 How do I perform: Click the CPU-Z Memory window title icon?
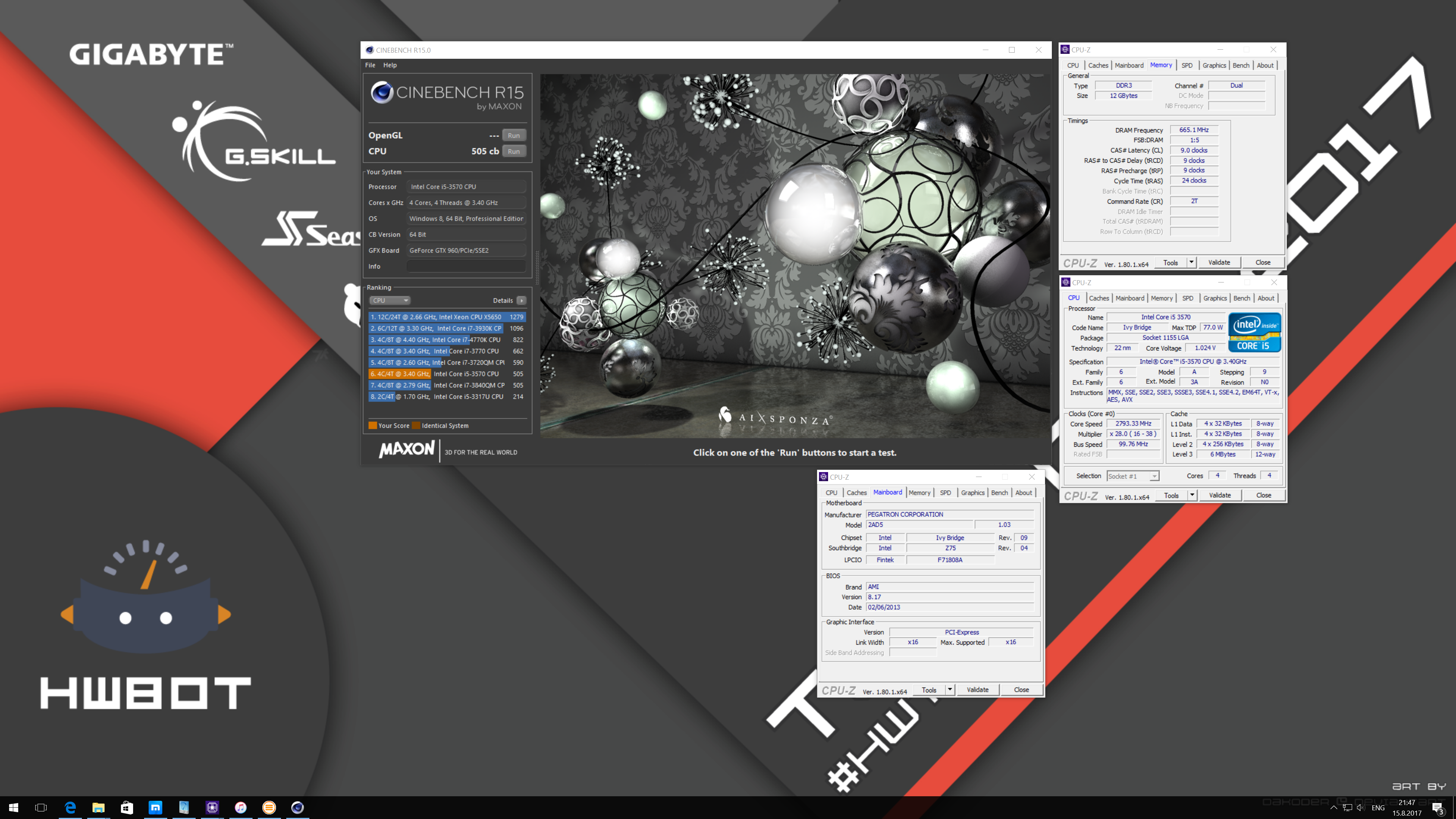[x=1065, y=50]
